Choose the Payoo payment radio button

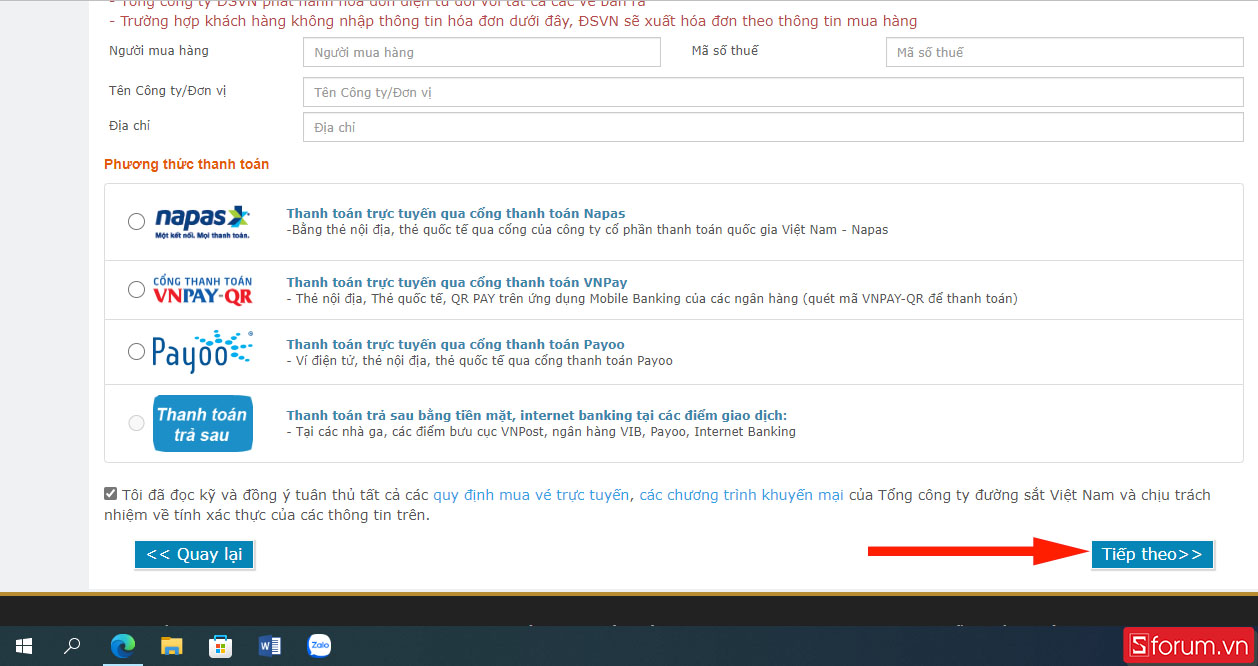coord(136,352)
